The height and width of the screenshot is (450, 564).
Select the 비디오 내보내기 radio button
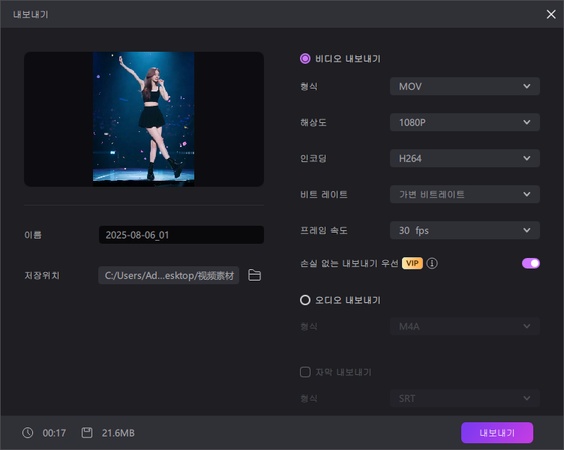[x=305, y=59]
